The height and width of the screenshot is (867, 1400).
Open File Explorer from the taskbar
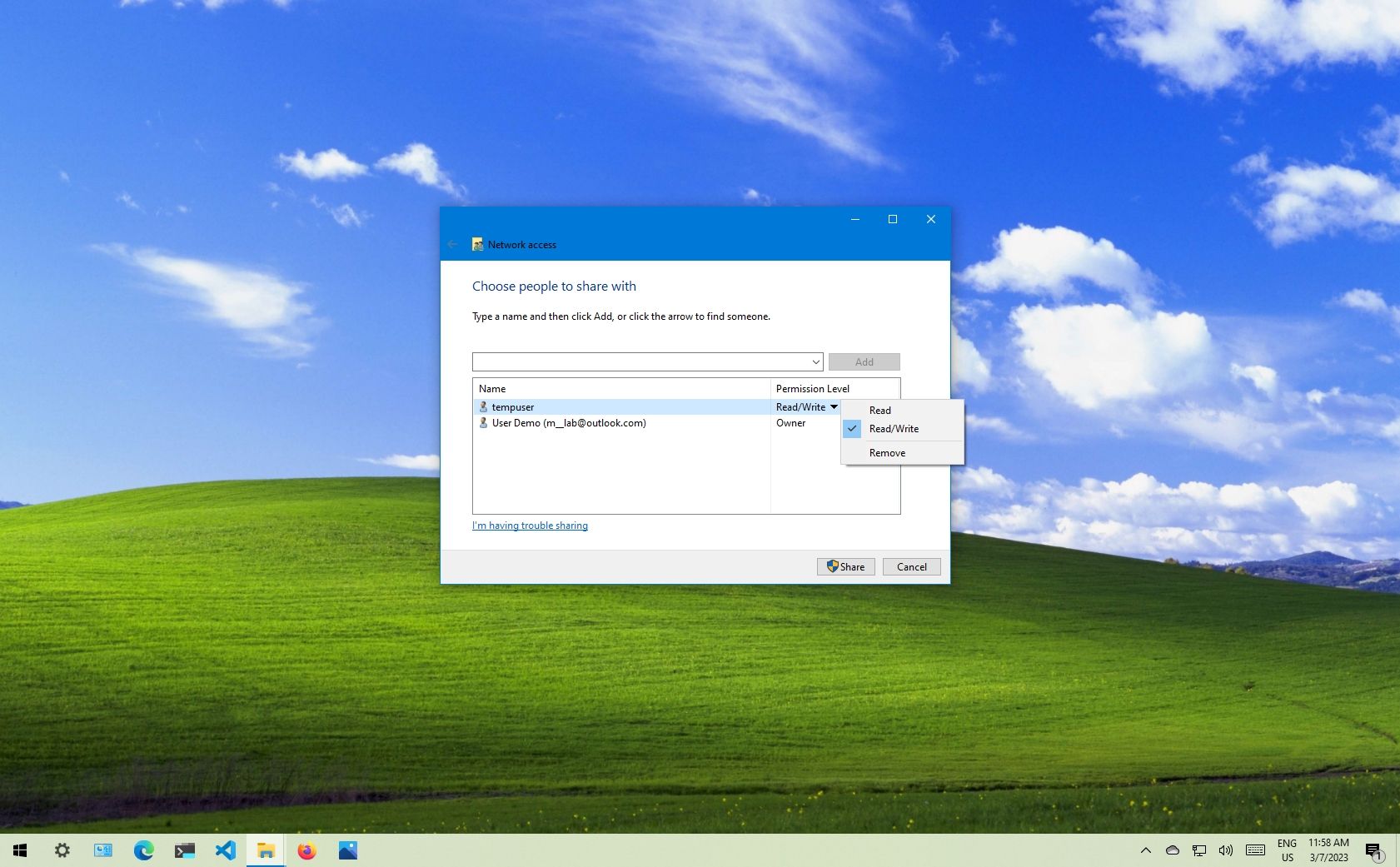266,850
